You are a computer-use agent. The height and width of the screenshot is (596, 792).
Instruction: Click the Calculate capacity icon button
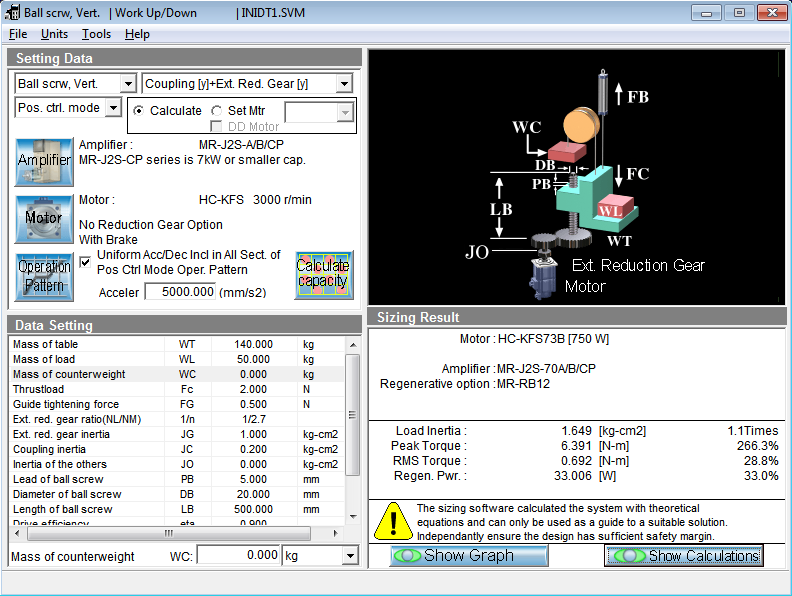(323, 275)
